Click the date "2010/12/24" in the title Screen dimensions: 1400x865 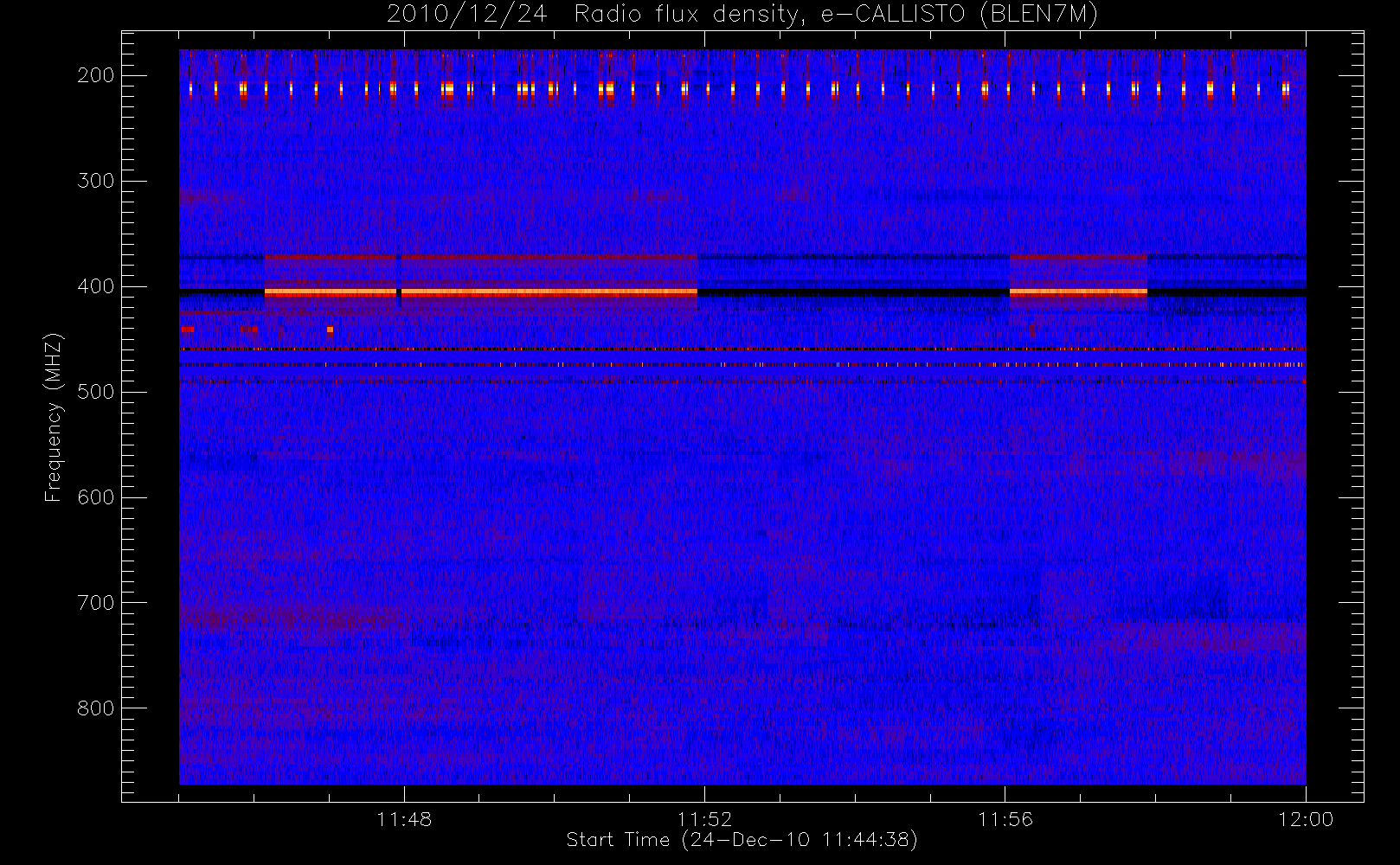click(x=466, y=15)
